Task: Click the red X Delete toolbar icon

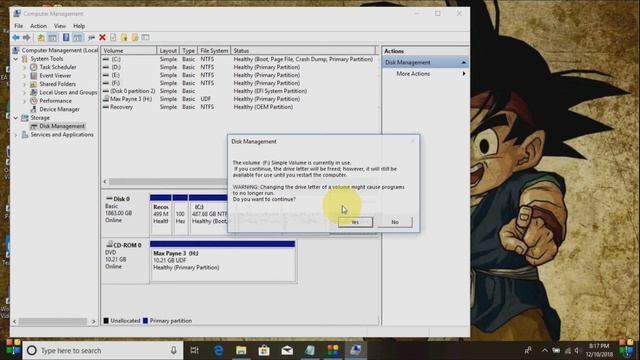Action: [102, 38]
